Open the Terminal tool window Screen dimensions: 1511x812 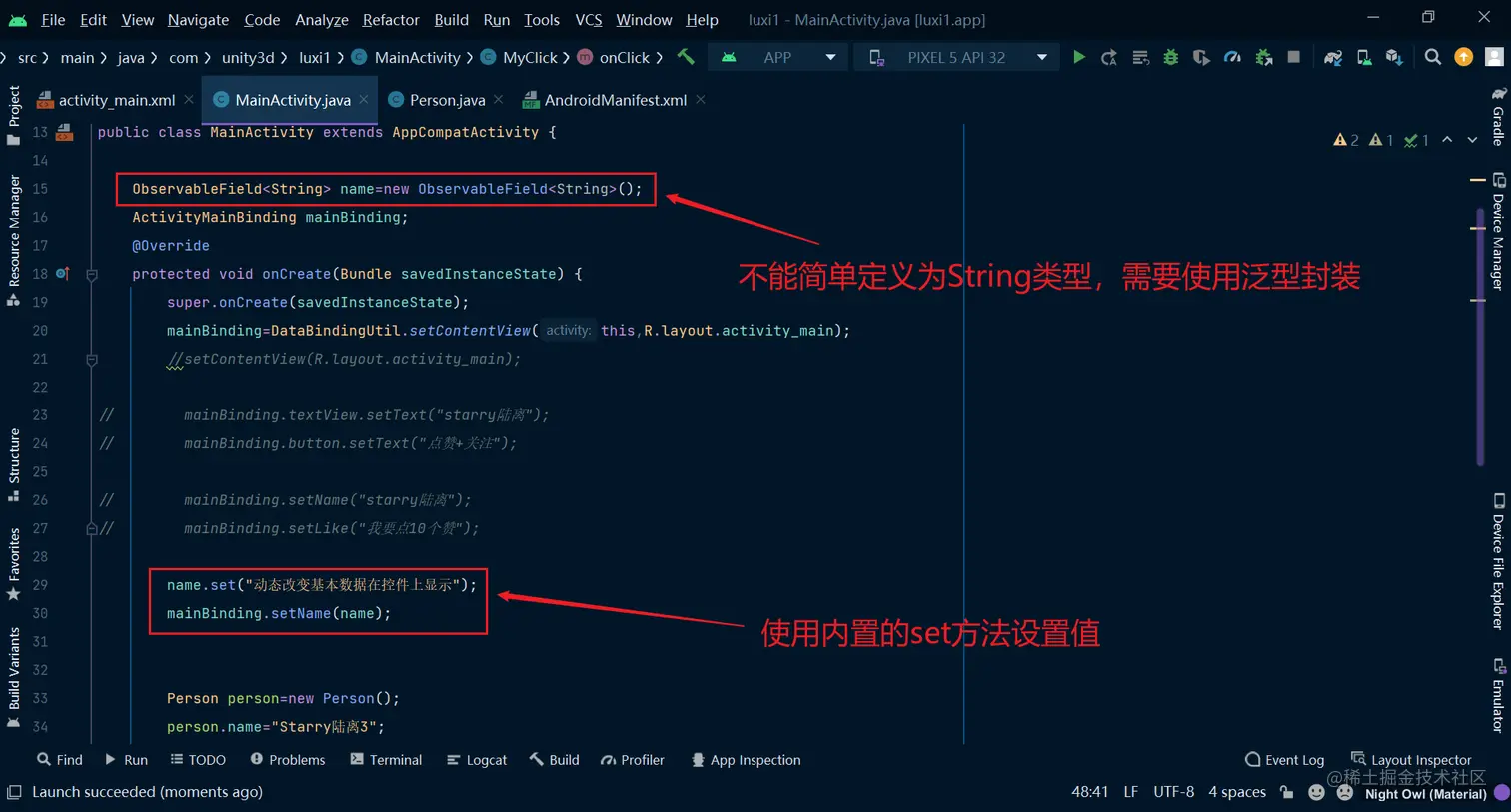(x=386, y=760)
